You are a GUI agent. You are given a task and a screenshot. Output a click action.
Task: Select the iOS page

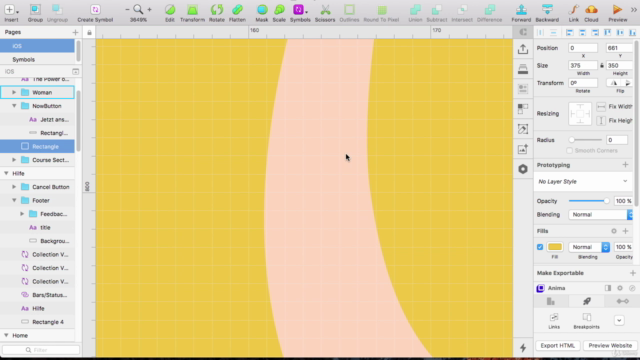(37, 46)
